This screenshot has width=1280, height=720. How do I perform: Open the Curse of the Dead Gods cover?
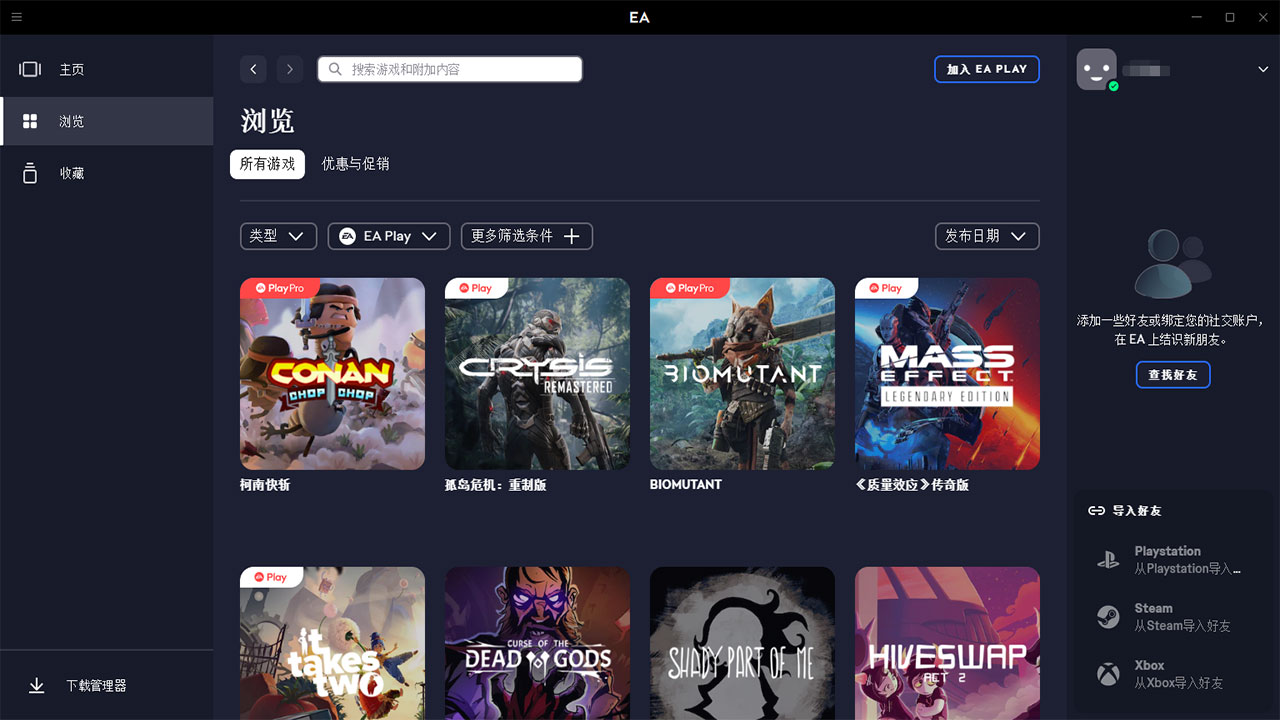click(537, 643)
